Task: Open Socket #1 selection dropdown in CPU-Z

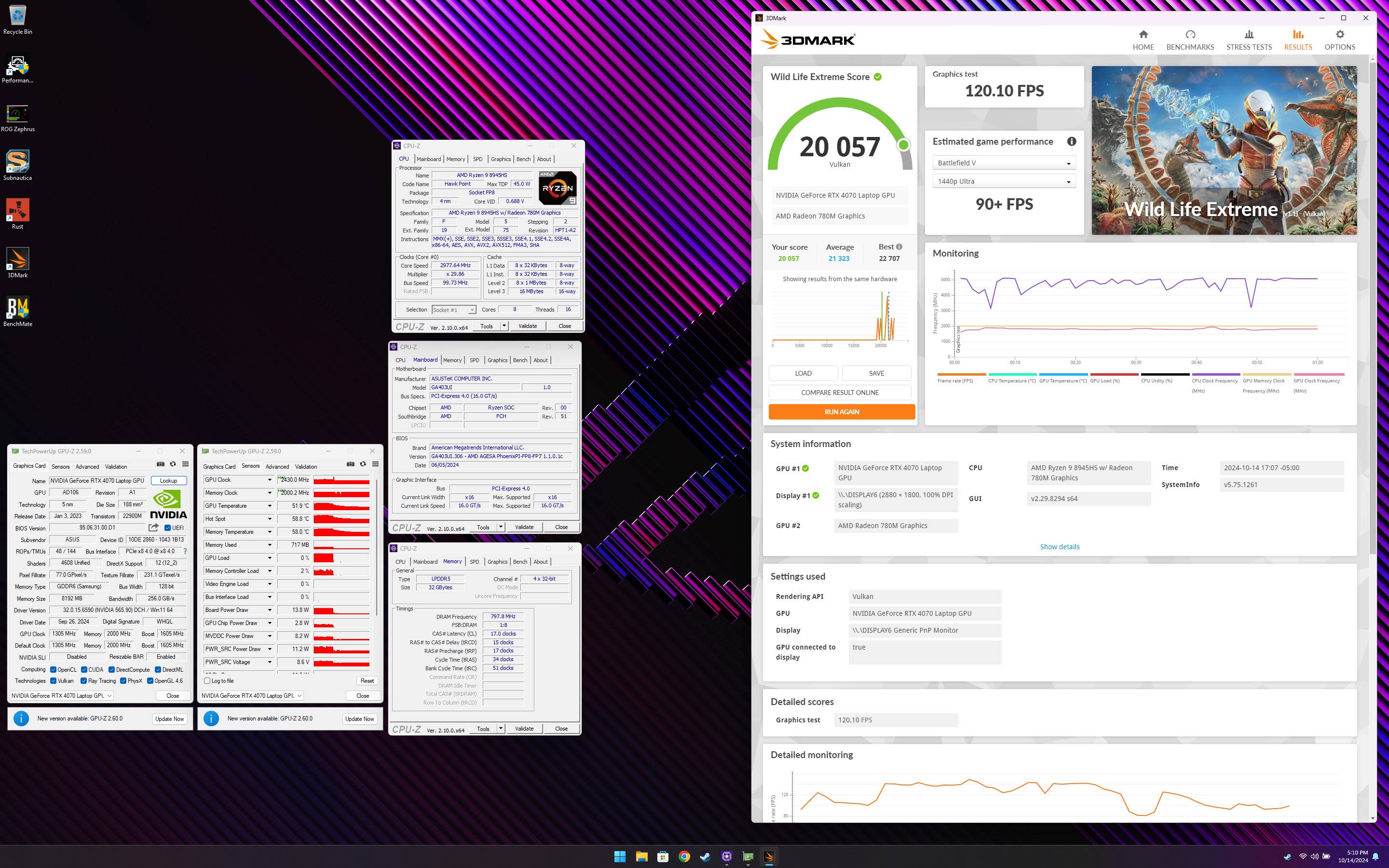Action: pos(454,310)
